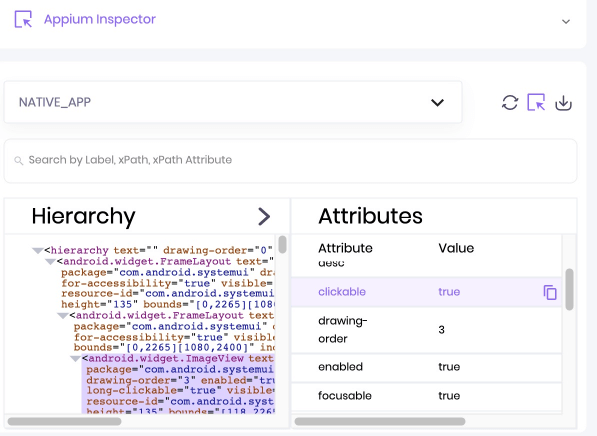
Task: Collapse the nested FrameLayout bounds node
Action: (63, 316)
